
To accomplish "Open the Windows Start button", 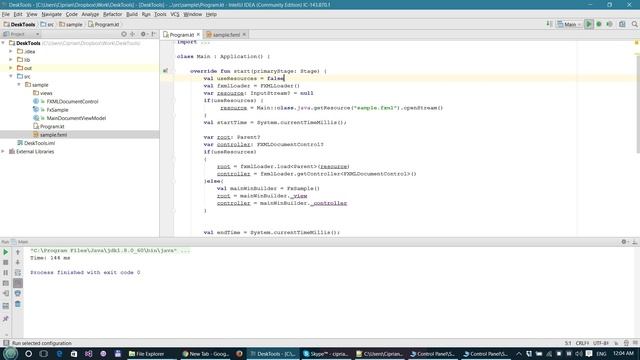I will coord(10,354).
